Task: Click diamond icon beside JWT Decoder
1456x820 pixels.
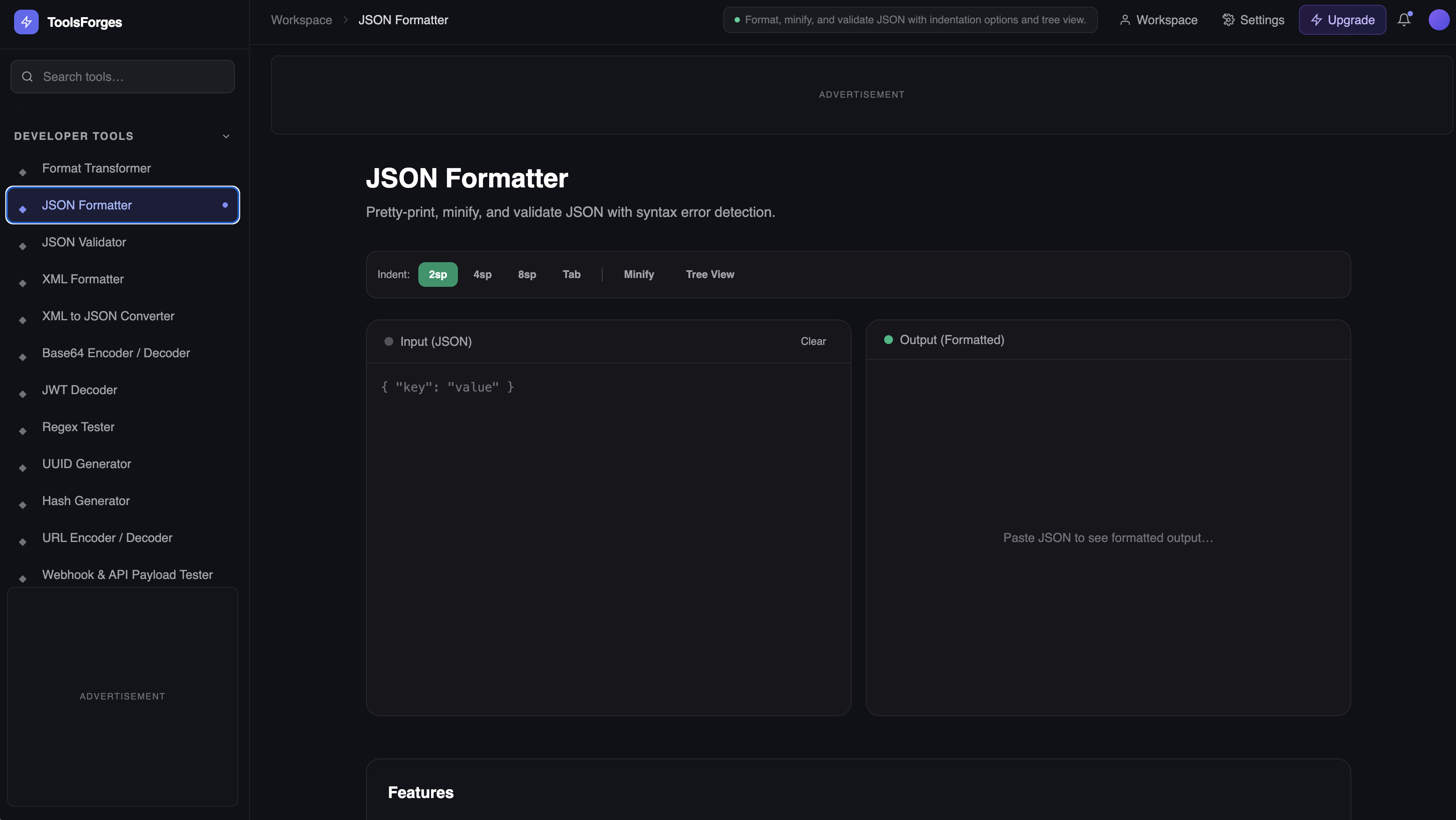Action: pyautogui.click(x=22, y=395)
